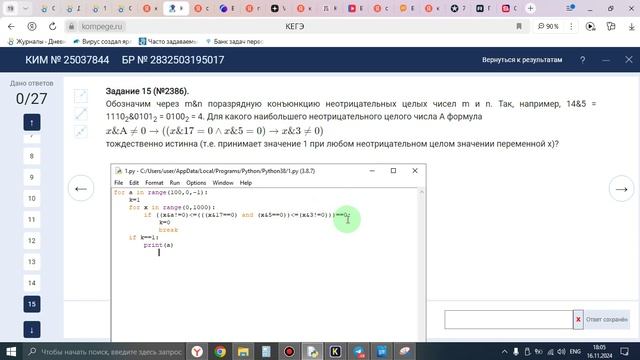The height and width of the screenshot is (360, 640).
Task: Open 'Банк задач' bookmark
Action: (234, 42)
